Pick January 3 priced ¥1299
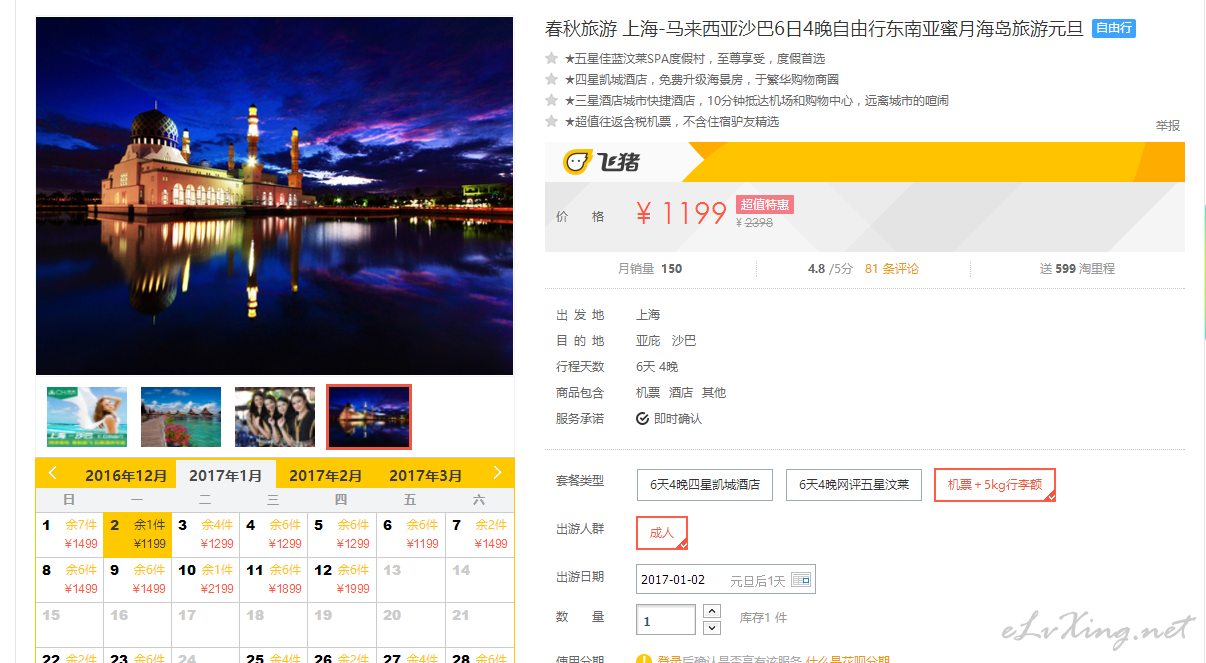Screen dimensions: 1206x663 (206, 534)
